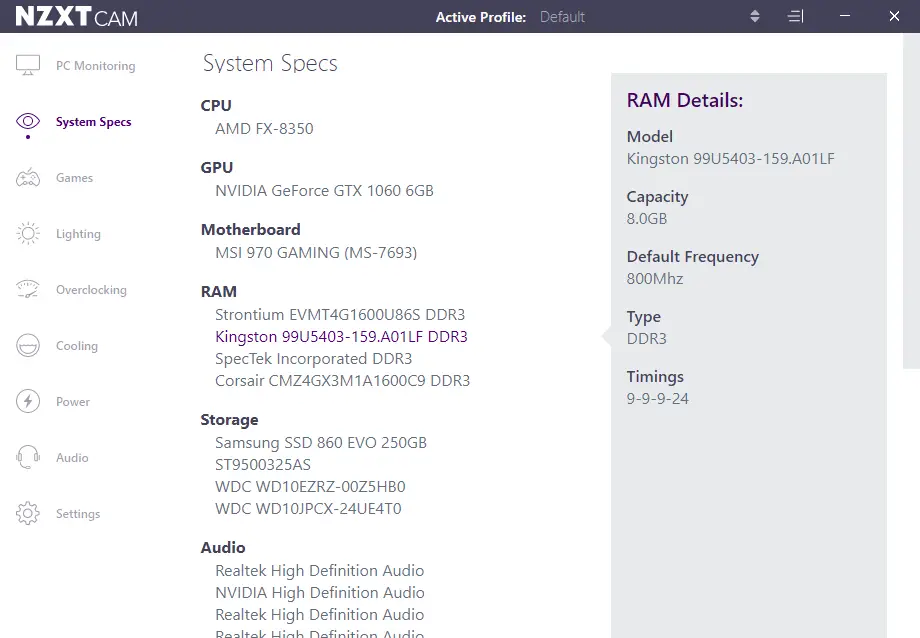Select MSI 970 GAMING motherboard entry
Screen dimensions: 920x638
[x=316, y=252]
